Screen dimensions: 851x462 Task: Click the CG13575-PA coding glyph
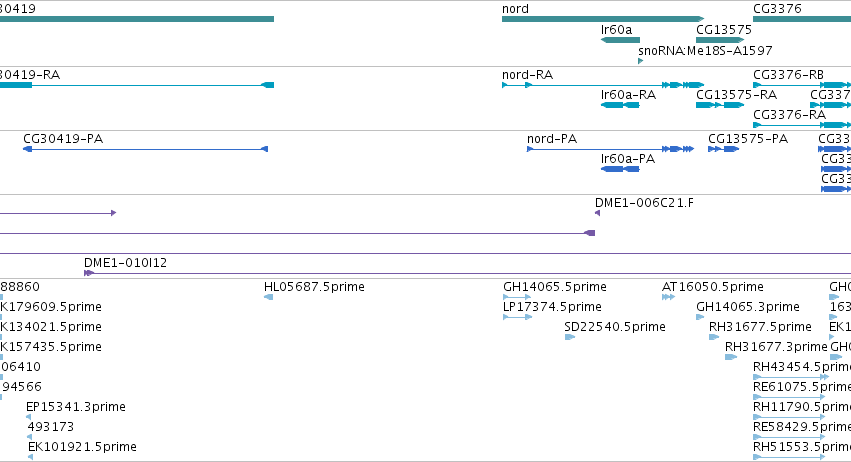click(x=723, y=149)
